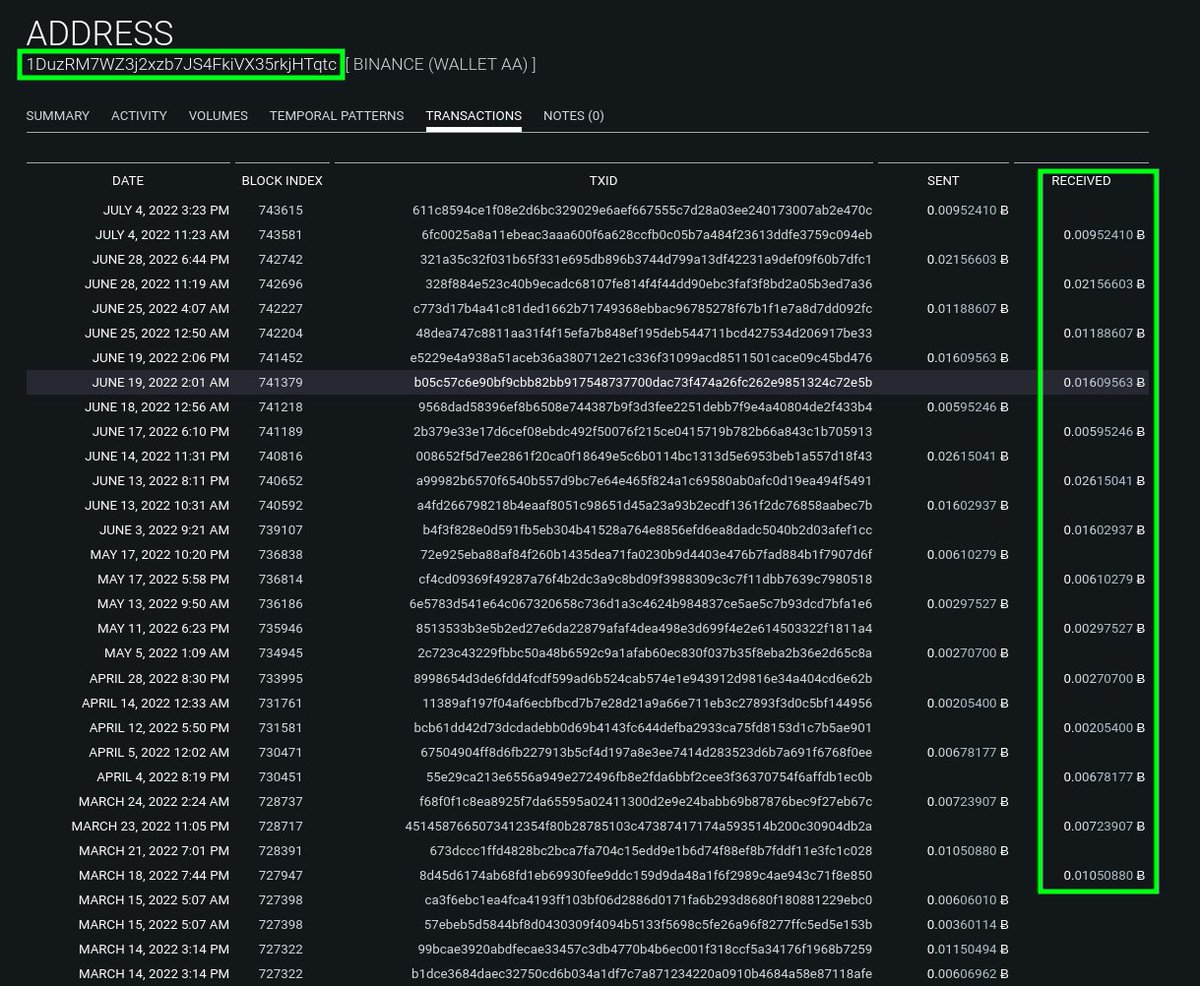The width and height of the screenshot is (1200, 986).
Task: Open transaction starting e5229e4a938a51ac
Action: click(x=641, y=357)
